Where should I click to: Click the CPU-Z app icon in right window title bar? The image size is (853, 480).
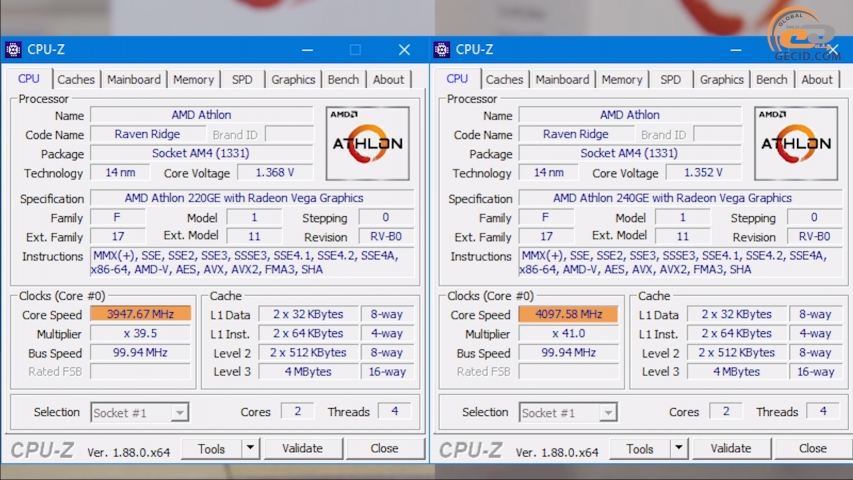442,50
